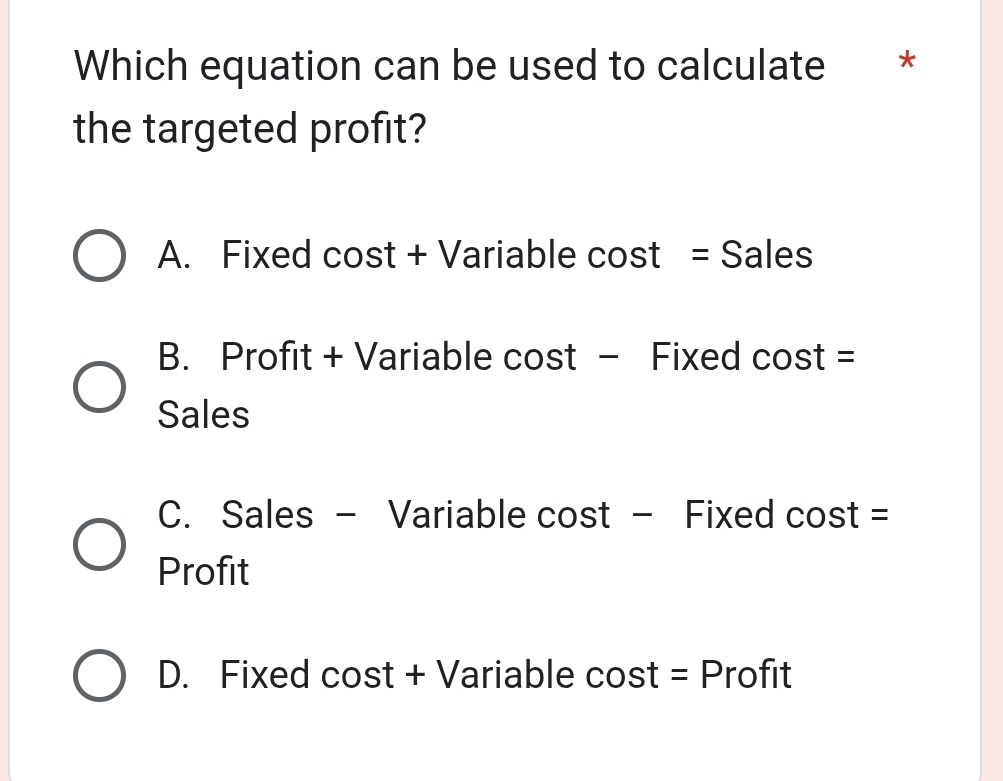Click the 'Profit + Variable cost' text in option B
Screen dimensions: 1003x781
pos(398,356)
